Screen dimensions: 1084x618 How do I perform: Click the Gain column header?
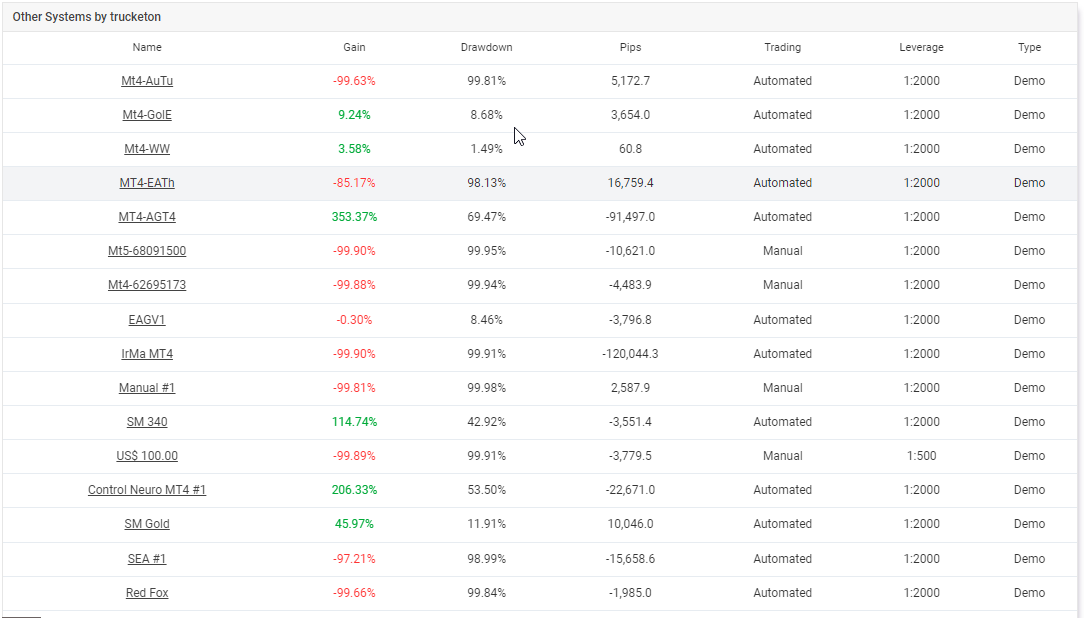pyautogui.click(x=354, y=47)
